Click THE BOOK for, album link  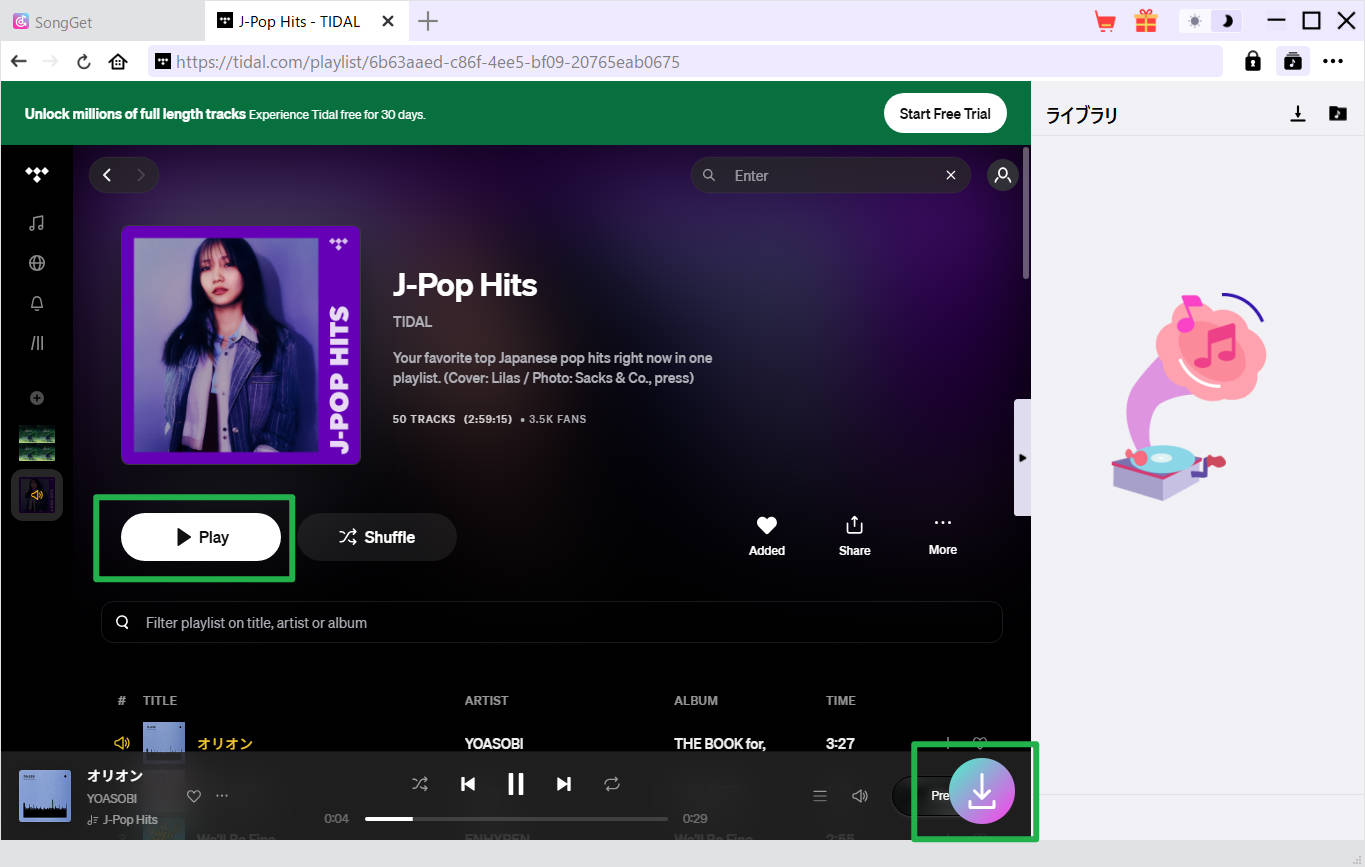[x=722, y=744]
